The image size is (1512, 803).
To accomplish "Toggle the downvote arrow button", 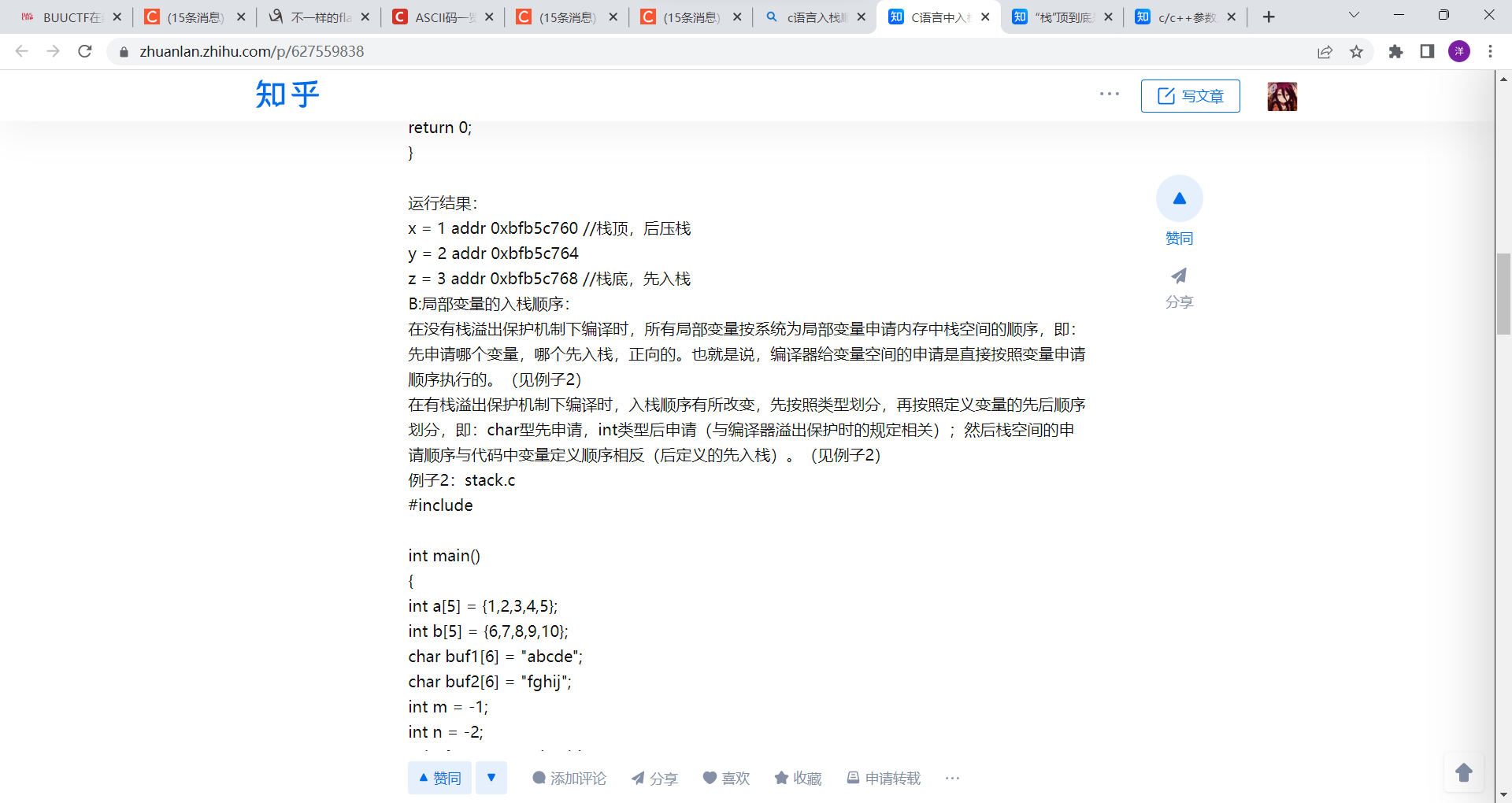I will pyautogui.click(x=491, y=778).
